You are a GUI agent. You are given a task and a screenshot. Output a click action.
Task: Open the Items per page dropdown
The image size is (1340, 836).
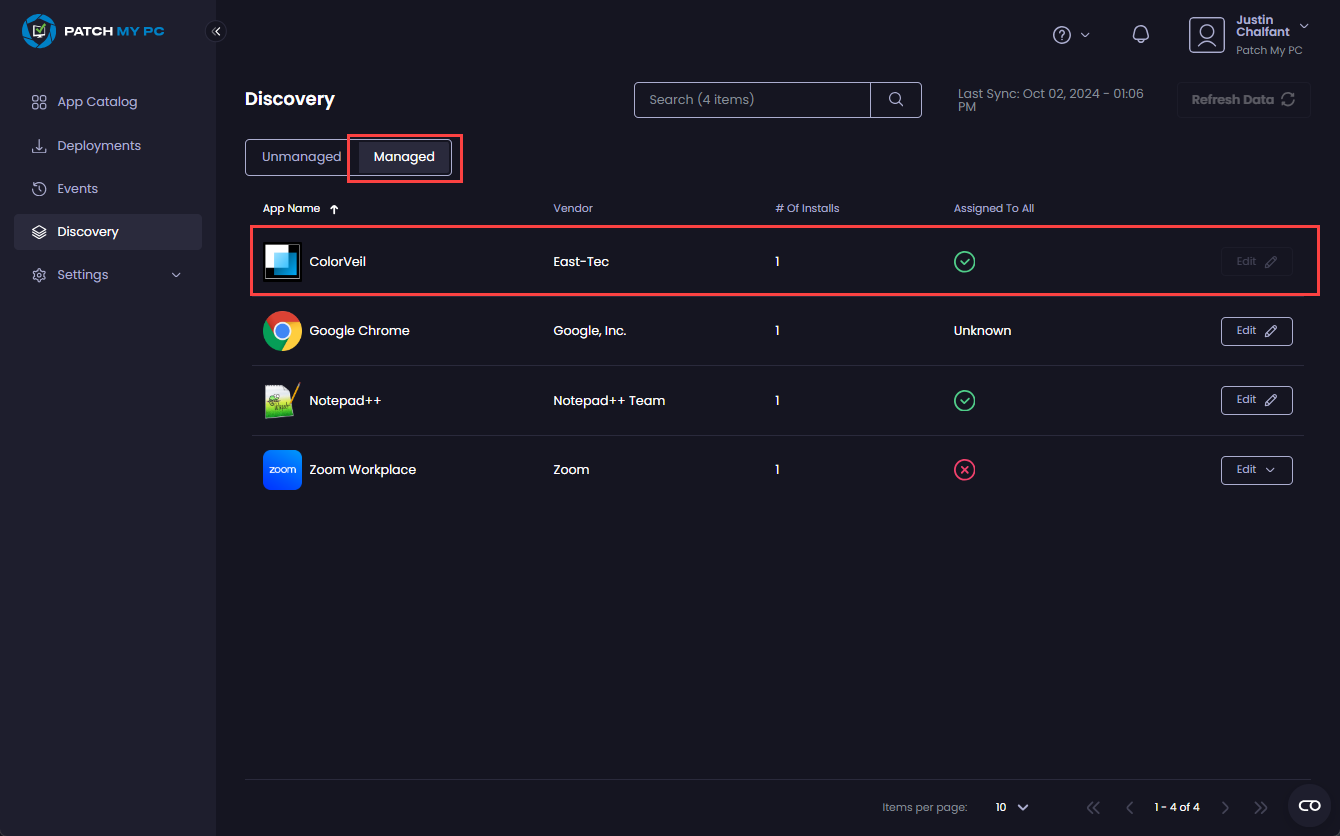[1011, 807]
